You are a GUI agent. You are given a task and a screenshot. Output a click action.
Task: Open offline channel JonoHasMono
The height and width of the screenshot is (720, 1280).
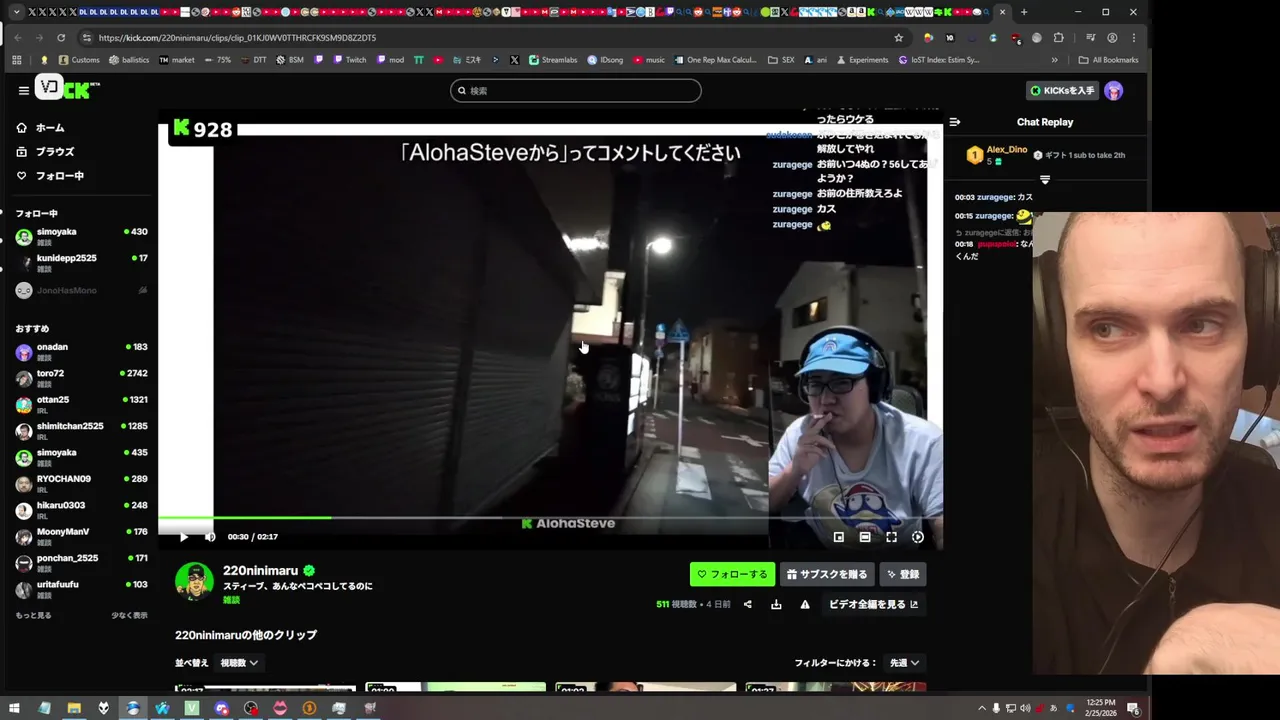tap(80, 290)
